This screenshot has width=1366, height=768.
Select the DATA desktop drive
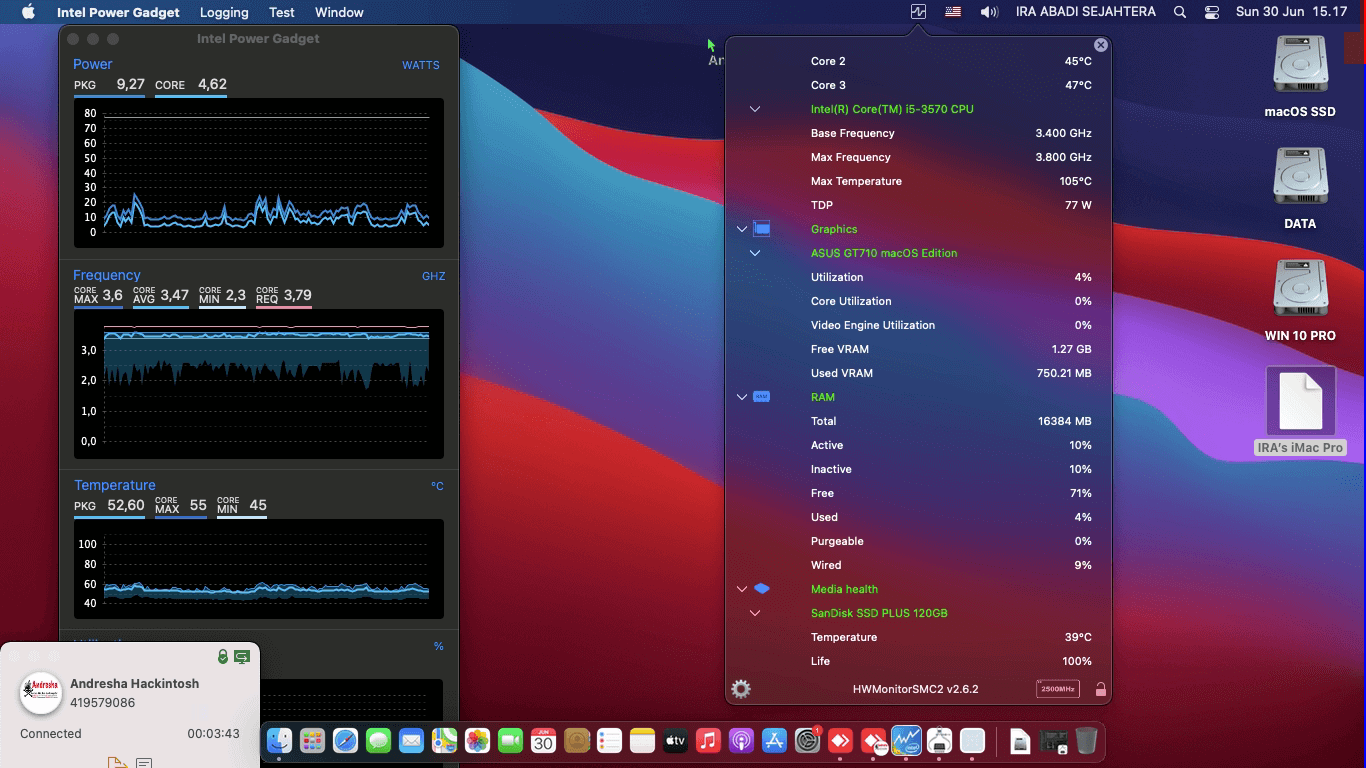[x=1300, y=189]
